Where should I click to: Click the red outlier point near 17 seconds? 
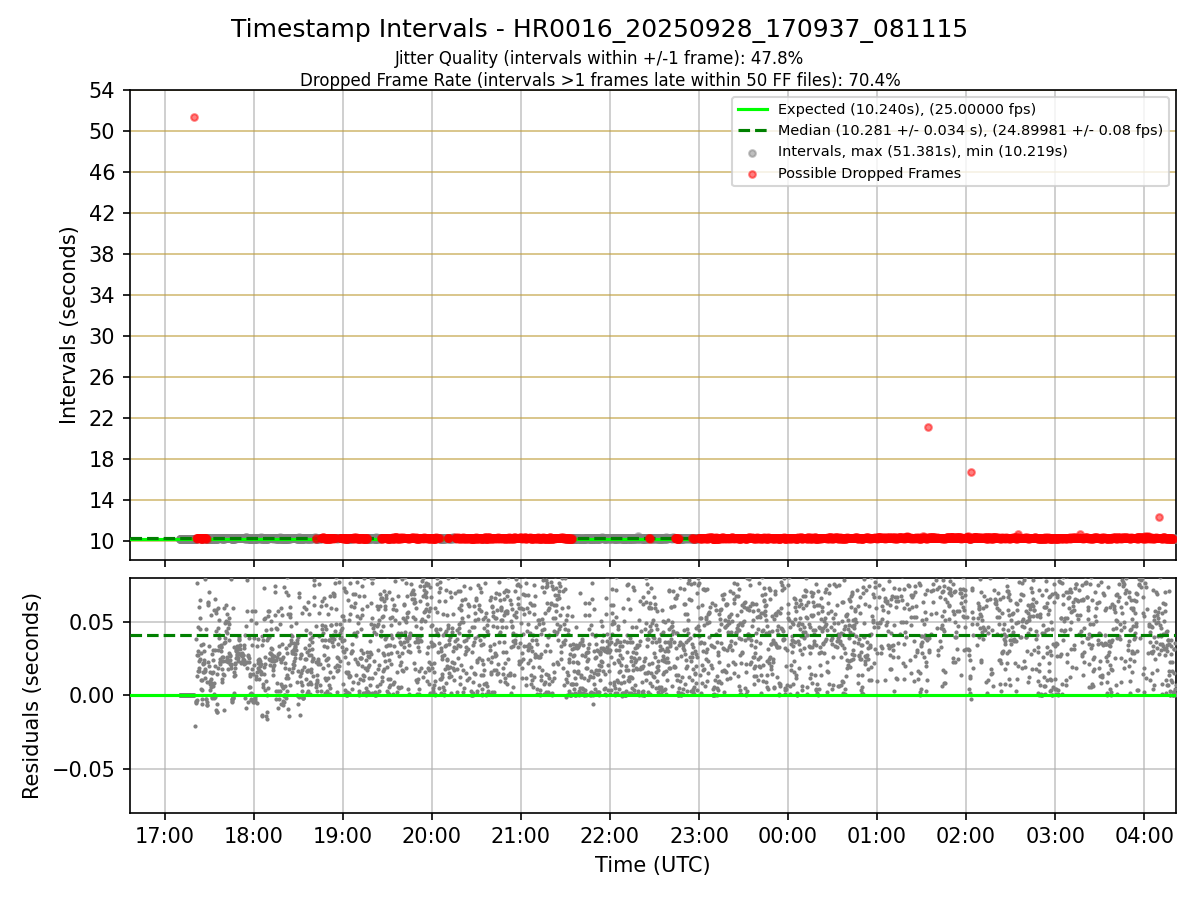pos(971,472)
